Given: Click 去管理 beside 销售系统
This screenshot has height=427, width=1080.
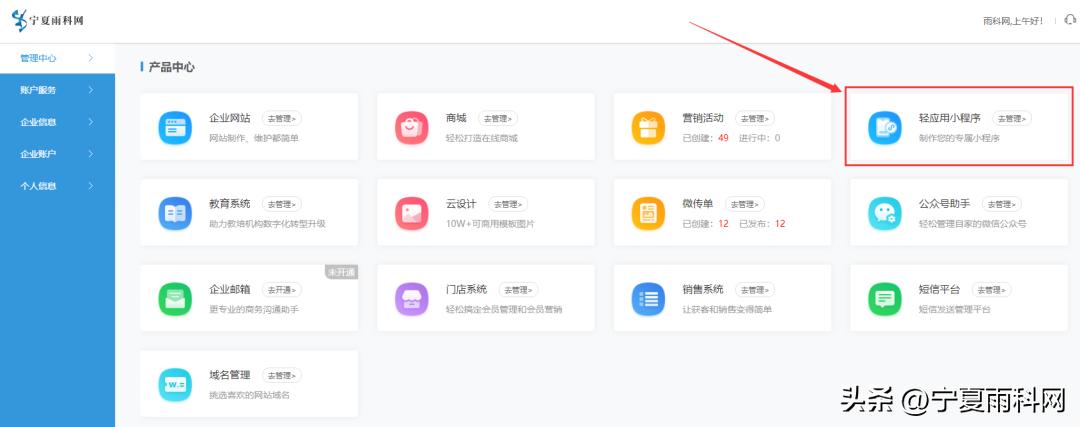Looking at the screenshot, I should [755, 290].
